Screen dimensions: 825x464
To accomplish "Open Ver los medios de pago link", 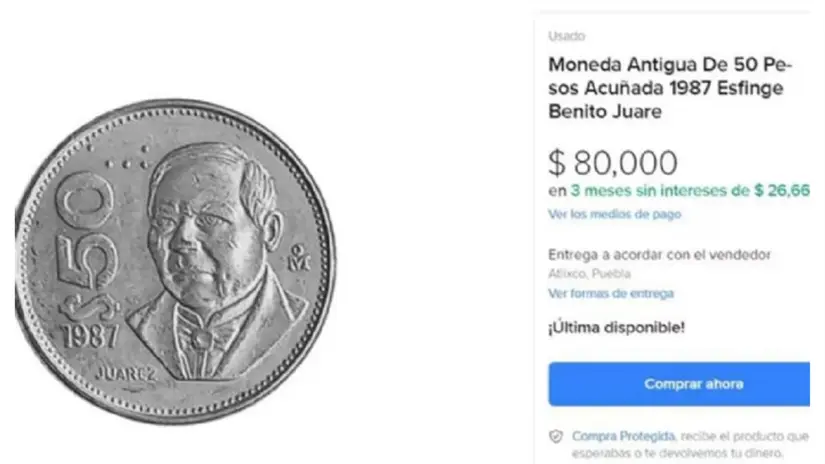I will [615, 214].
